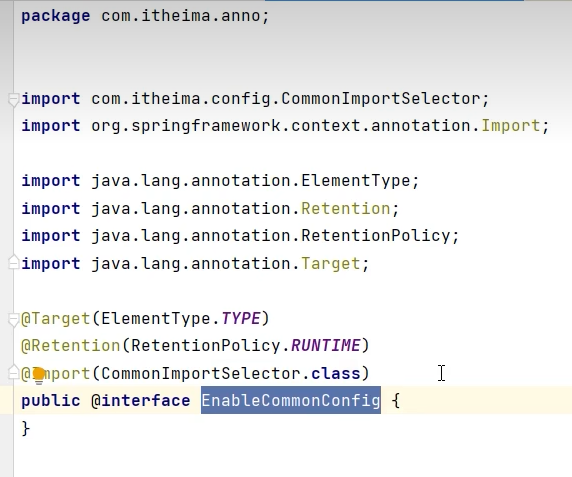Viewport: 572px width, 477px height.
Task: Click RetentionPolicy inside @Retention parentheses
Action: point(205,345)
